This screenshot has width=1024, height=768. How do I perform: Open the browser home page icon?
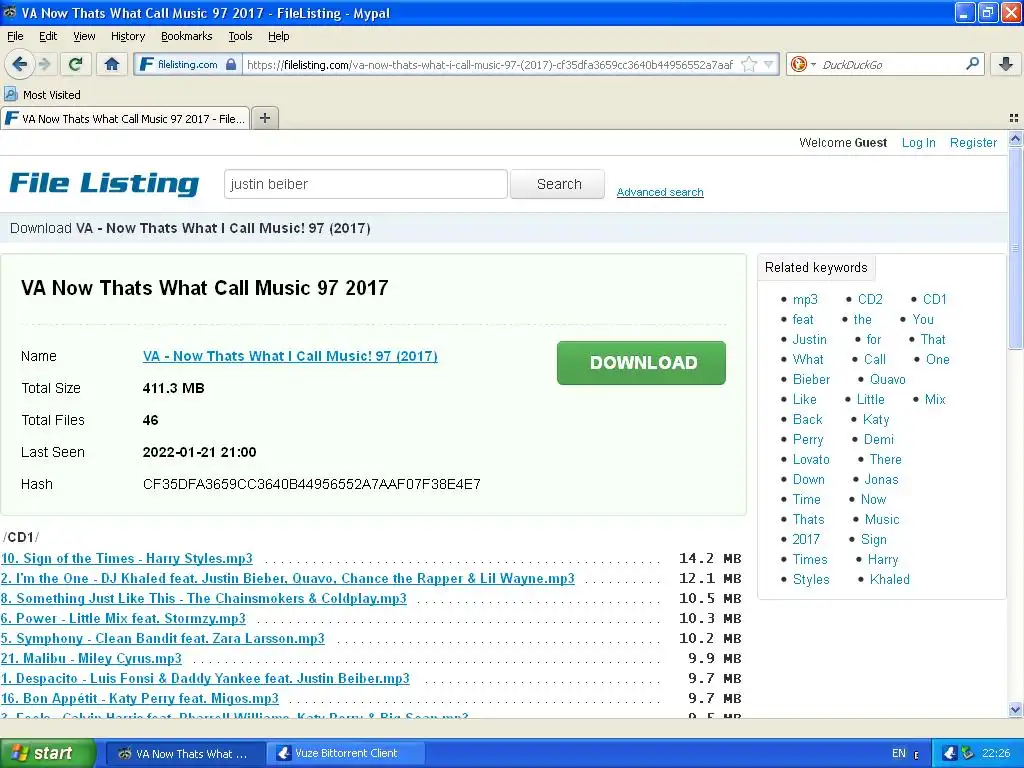click(x=112, y=64)
